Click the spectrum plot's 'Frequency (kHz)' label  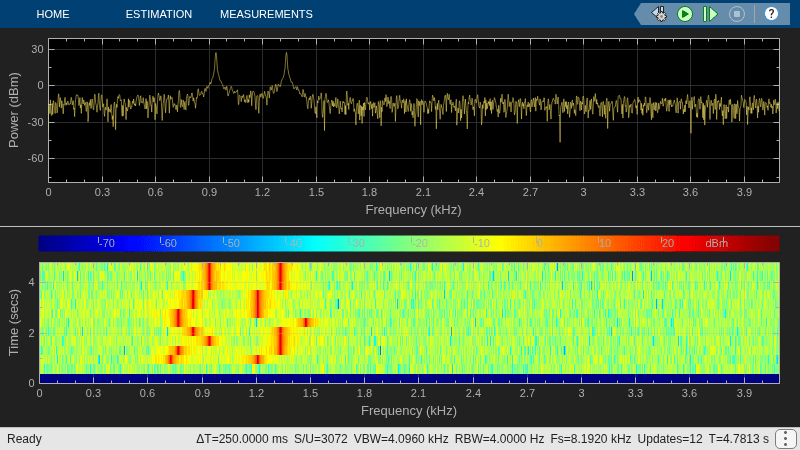413,210
